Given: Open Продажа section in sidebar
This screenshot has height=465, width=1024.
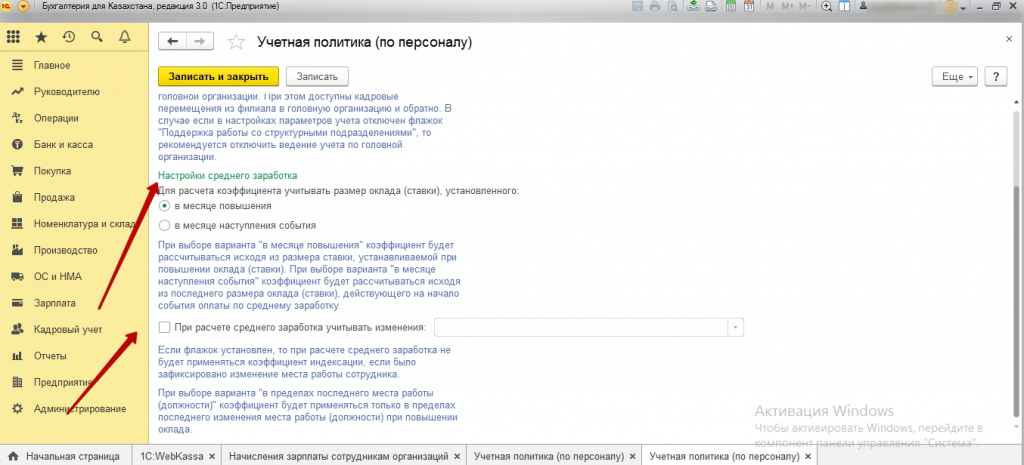Looking at the screenshot, I should (x=74, y=197).
